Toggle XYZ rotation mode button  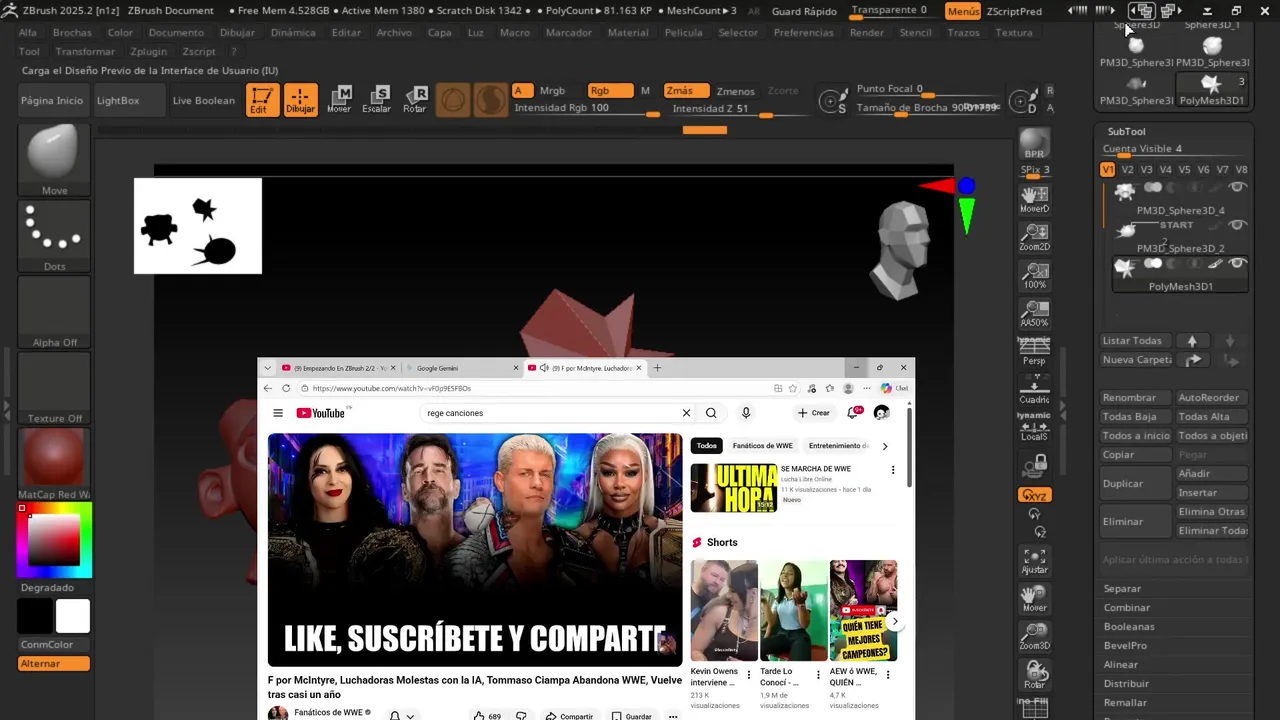coord(1035,496)
